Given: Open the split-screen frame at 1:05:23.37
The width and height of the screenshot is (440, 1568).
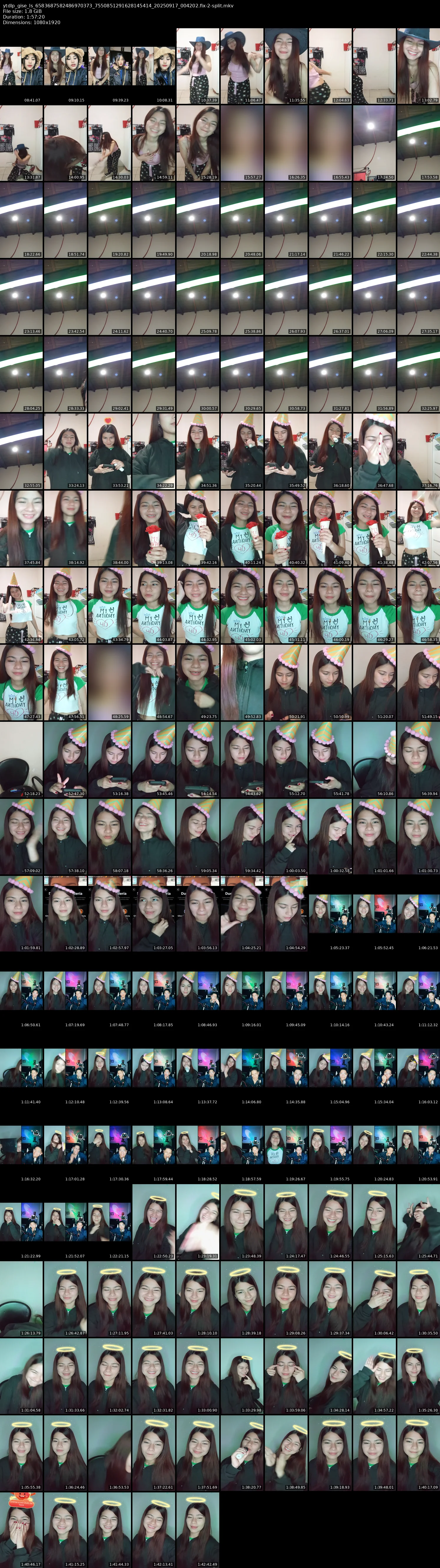Looking at the screenshot, I should pyautogui.click(x=330, y=914).
